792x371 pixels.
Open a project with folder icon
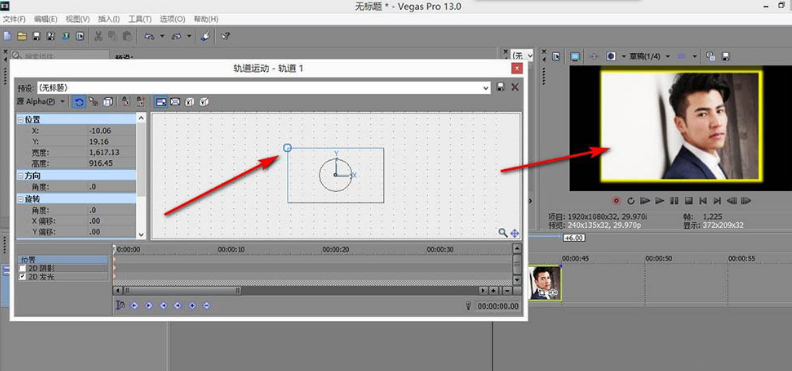[22, 36]
